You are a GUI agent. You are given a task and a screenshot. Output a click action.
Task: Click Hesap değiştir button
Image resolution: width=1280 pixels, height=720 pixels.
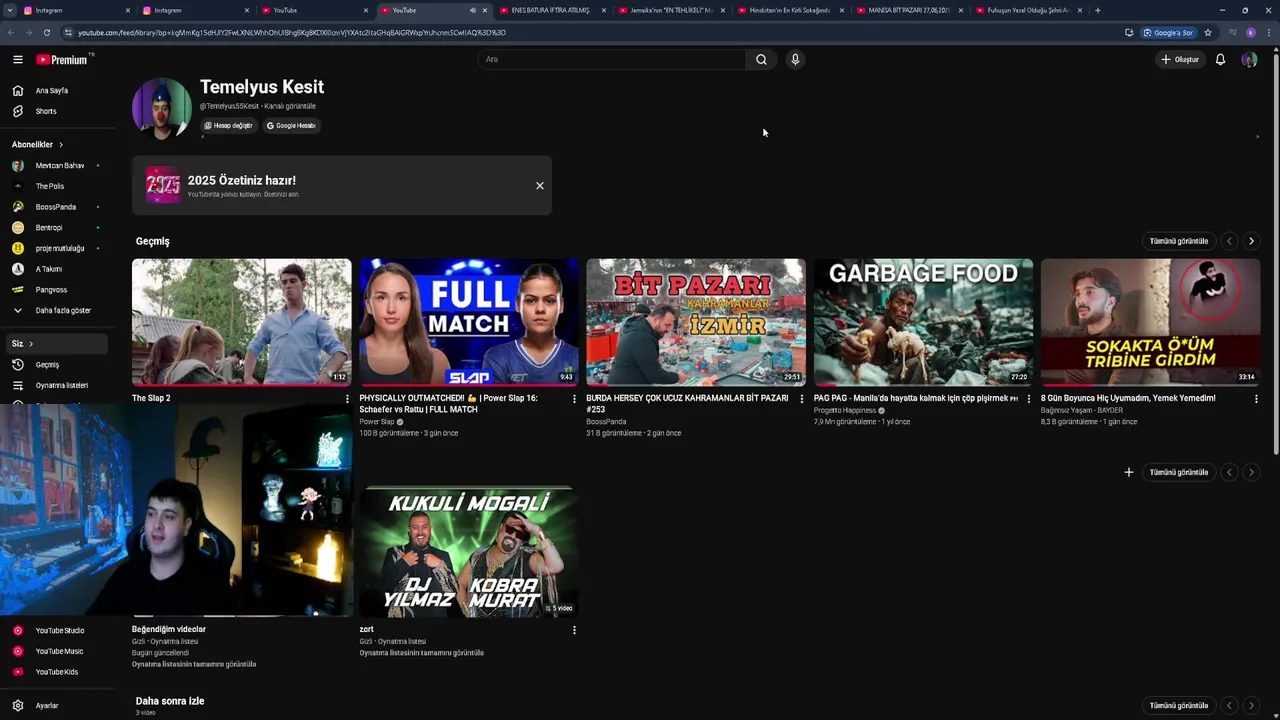pos(228,125)
